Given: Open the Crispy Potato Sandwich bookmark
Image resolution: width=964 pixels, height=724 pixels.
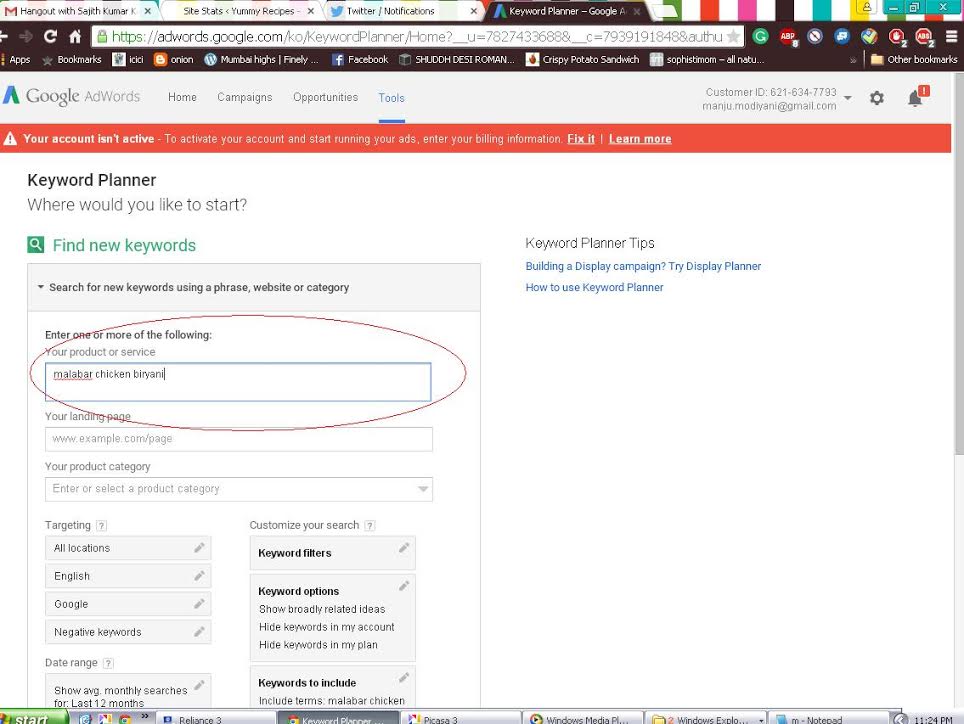Looking at the screenshot, I should click(x=583, y=60).
